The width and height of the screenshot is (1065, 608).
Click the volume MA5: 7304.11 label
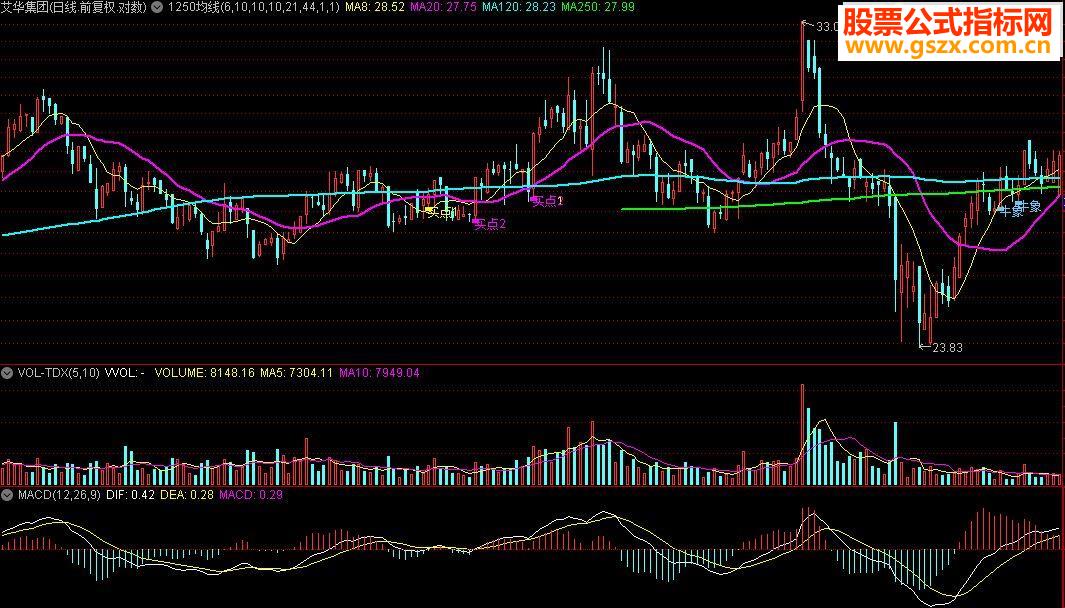[297, 373]
